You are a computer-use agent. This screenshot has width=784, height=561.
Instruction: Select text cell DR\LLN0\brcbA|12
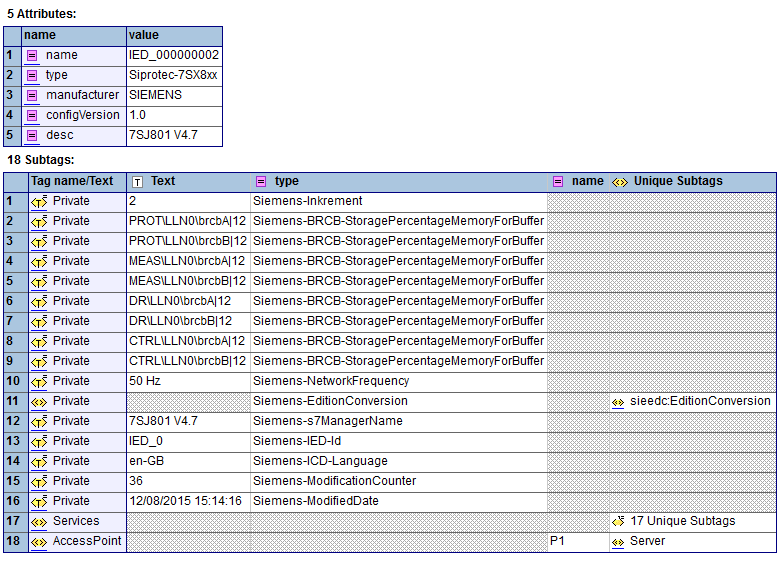point(188,302)
